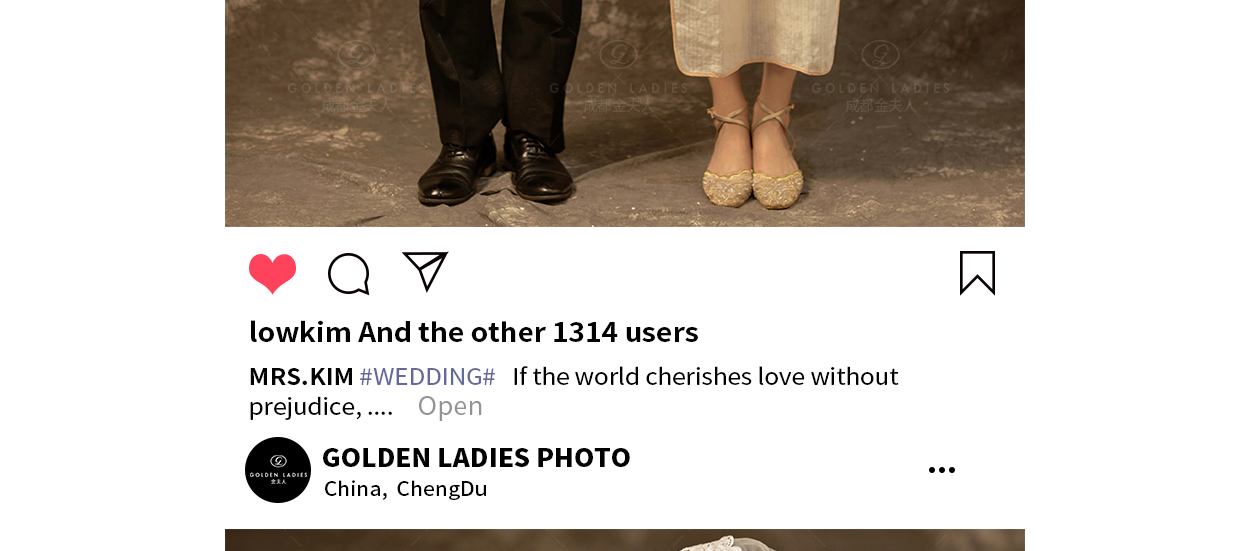Share the post with the paper plane icon
The width and height of the screenshot is (1250, 551).
[x=425, y=271]
